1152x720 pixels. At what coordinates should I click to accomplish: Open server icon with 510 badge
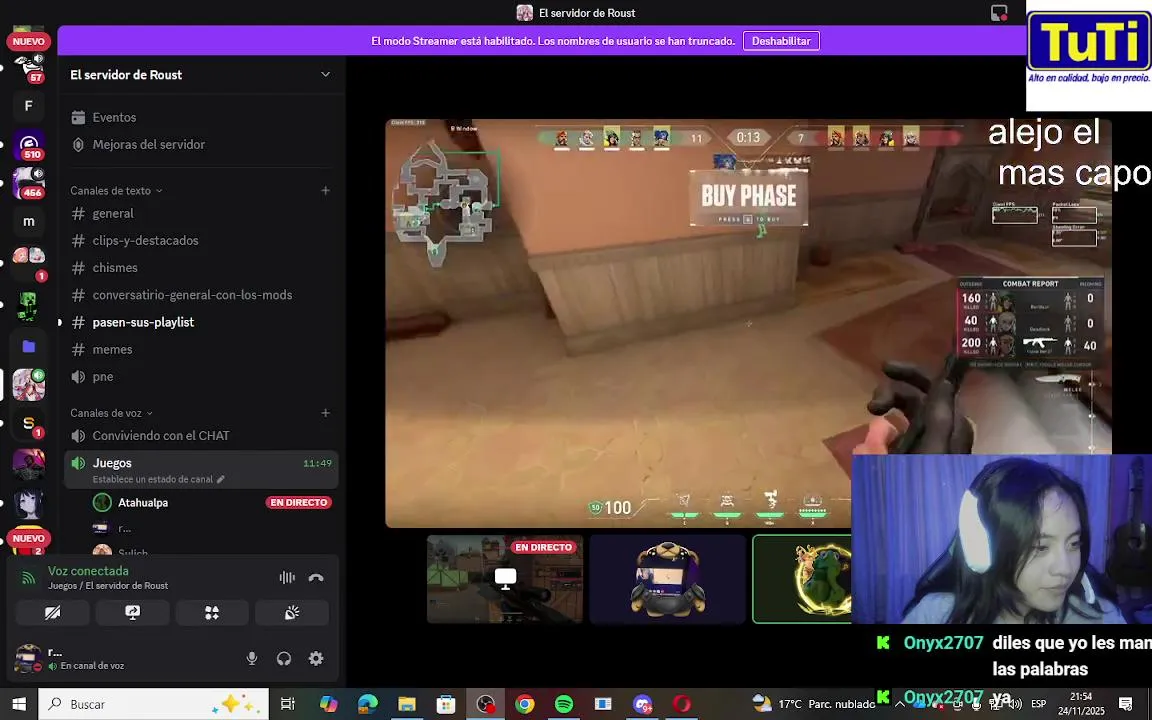click(x=29, y=145)
